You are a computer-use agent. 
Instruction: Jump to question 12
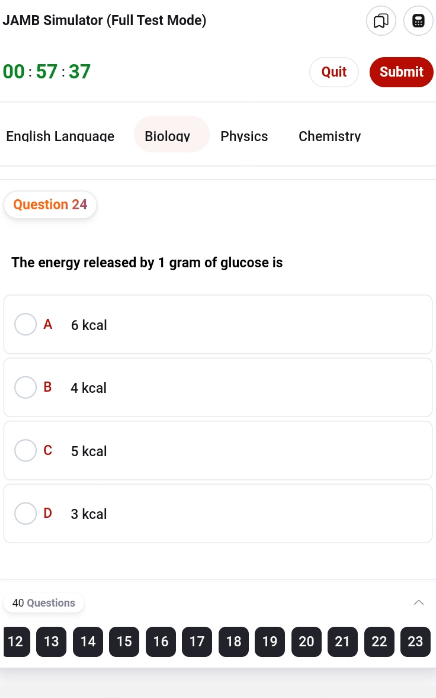click(16, 641)
